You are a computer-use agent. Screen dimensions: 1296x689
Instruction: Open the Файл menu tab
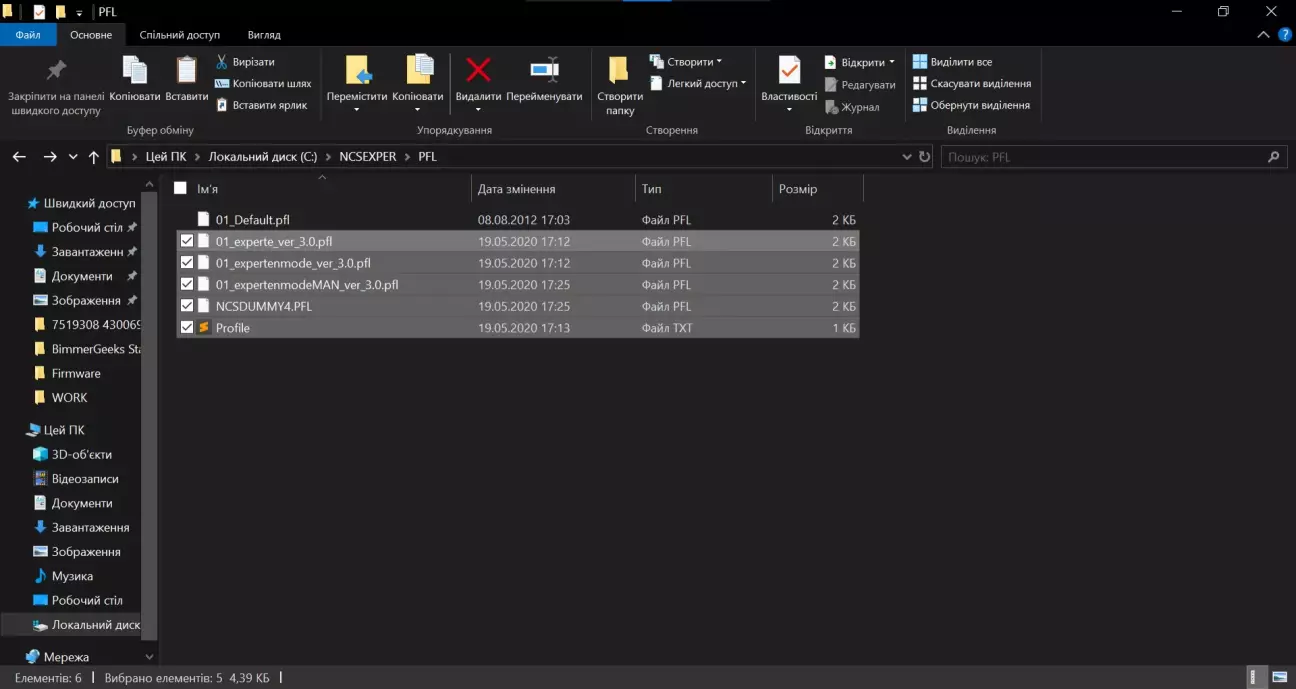[28, 34]
